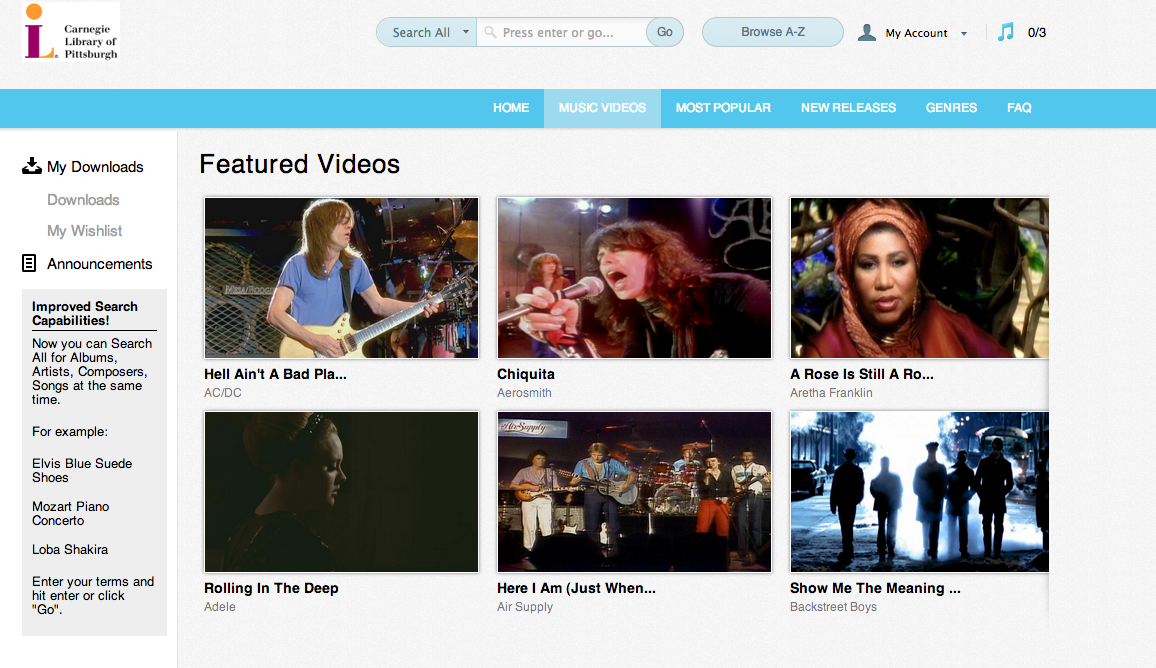The height and width of the screenshot is (668, 1156).
Task: Expand the My Account dropdown arrow
Action: click(964, 34)
